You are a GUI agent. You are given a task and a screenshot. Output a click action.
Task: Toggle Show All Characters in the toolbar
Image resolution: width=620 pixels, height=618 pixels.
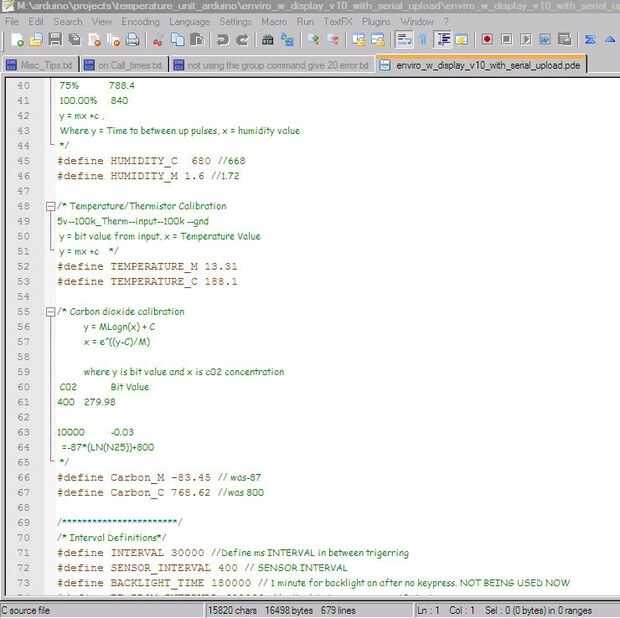coord(423,40)
